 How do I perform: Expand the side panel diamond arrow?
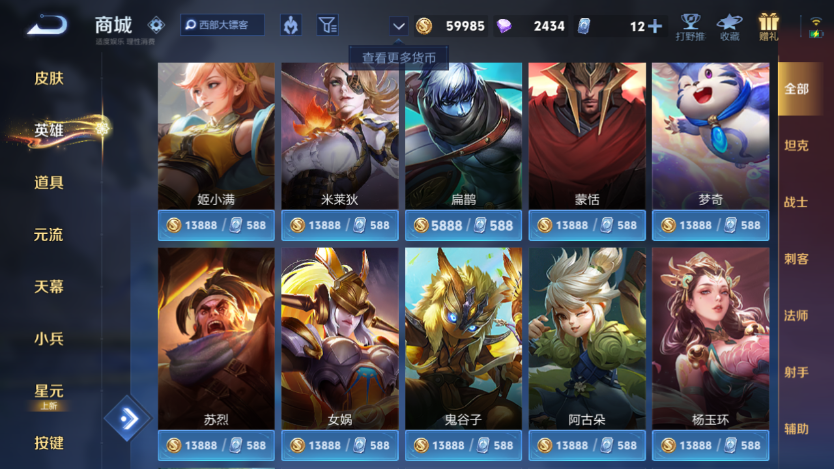coord(128,418)
